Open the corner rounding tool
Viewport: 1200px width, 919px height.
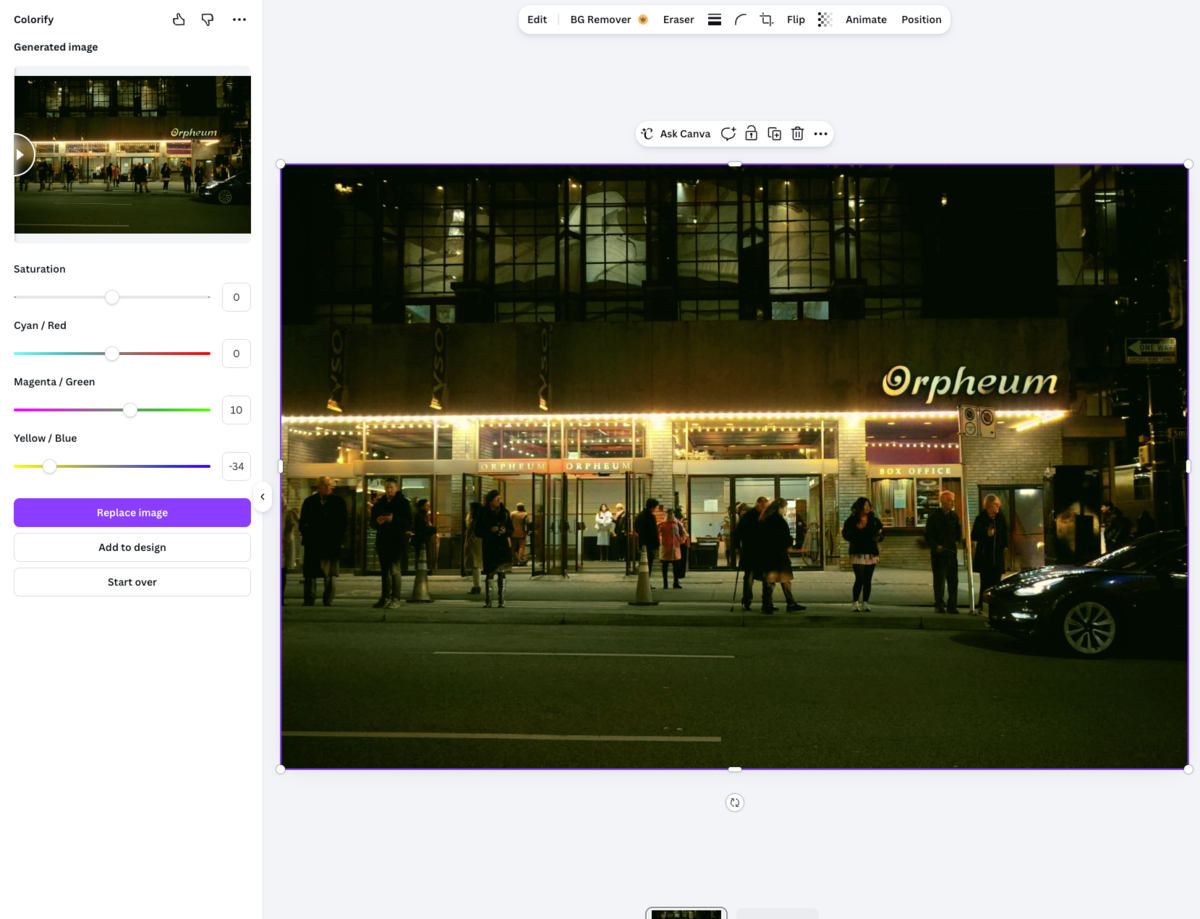[x=741, y=20]
